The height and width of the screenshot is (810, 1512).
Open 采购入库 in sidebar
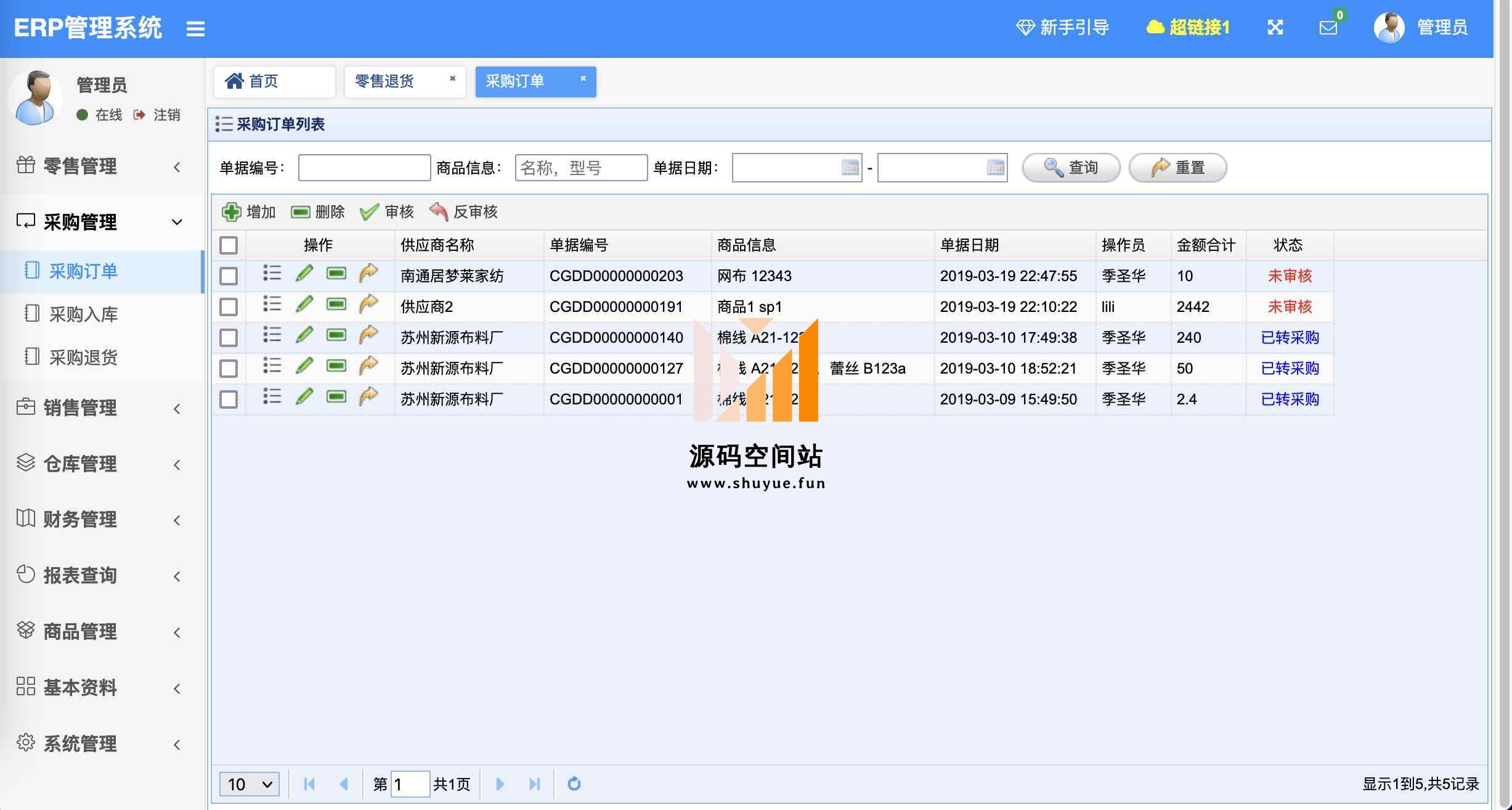(102, 314)
